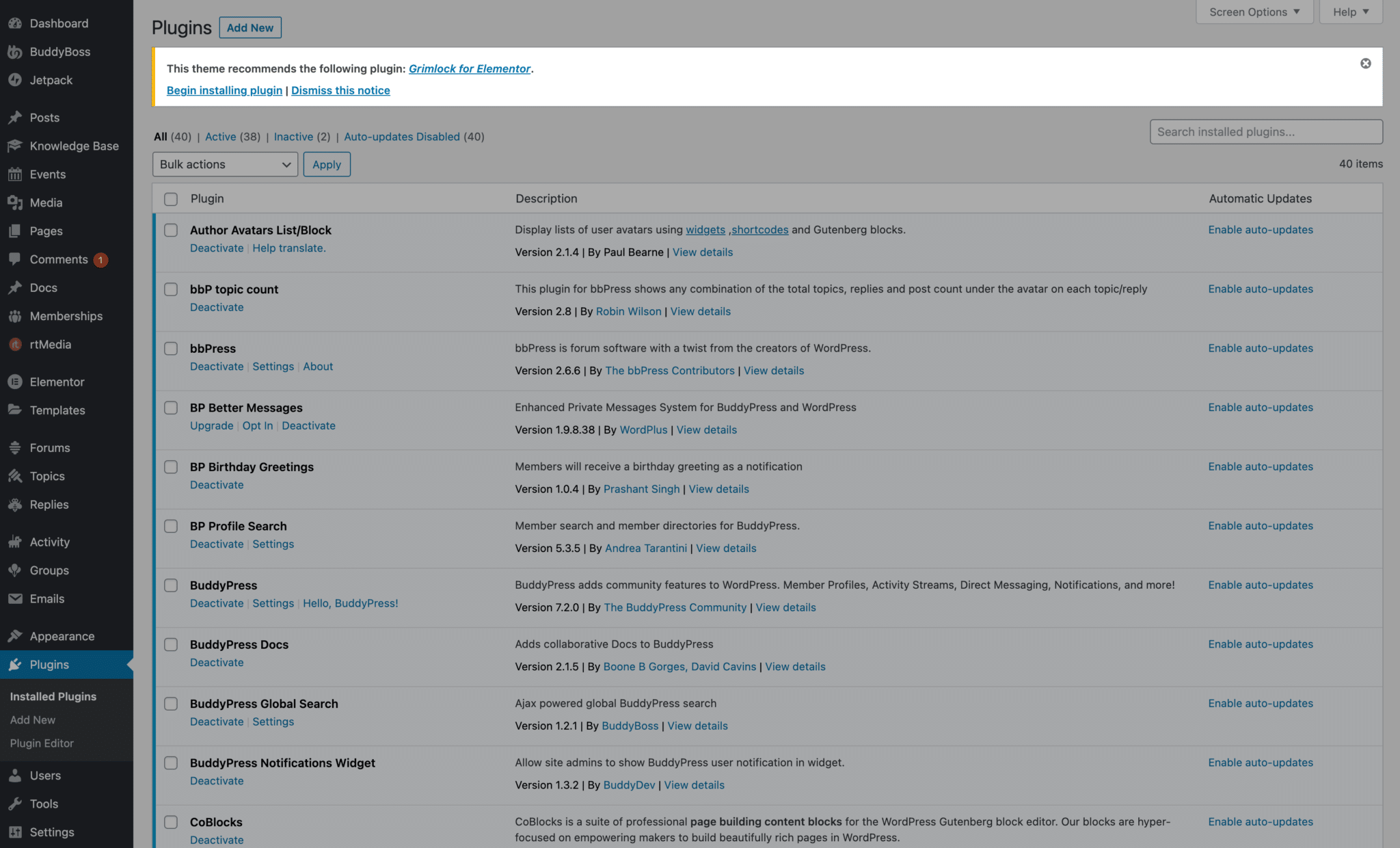Open the widgets link in Author Avatars description
This screenshot has width=1400, height=848.
click(x=705, y=230)
